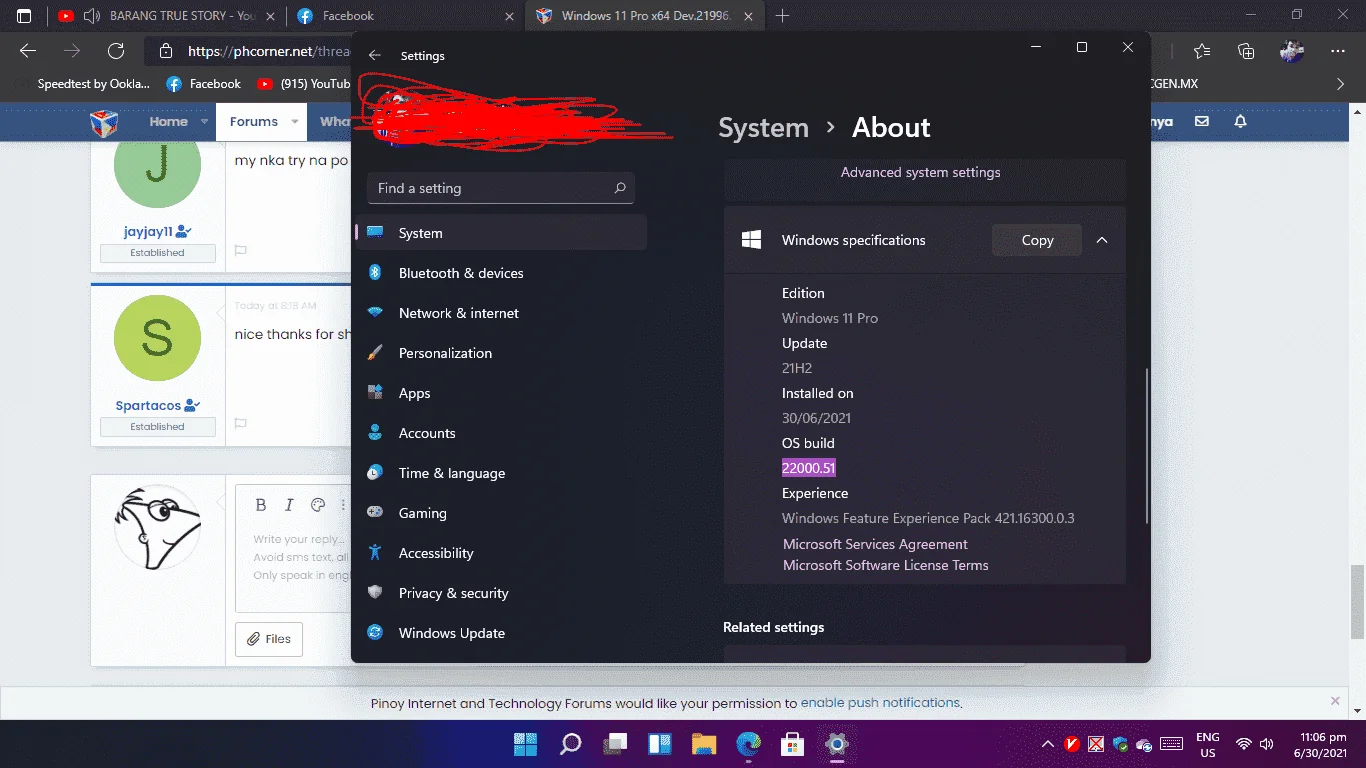Open the forum inbox envelope icon

[x=1202, y=121]
